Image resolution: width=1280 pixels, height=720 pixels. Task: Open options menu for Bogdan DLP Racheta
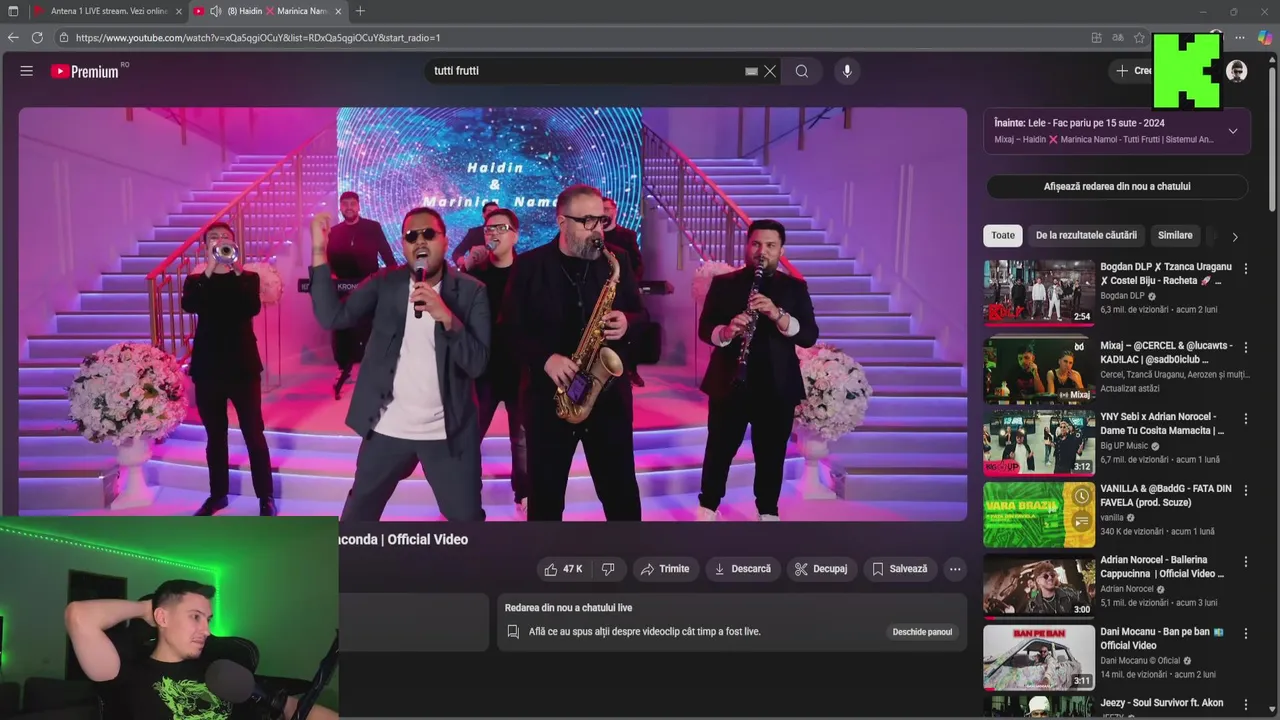pyautogui.click(x=1246, y=268)
